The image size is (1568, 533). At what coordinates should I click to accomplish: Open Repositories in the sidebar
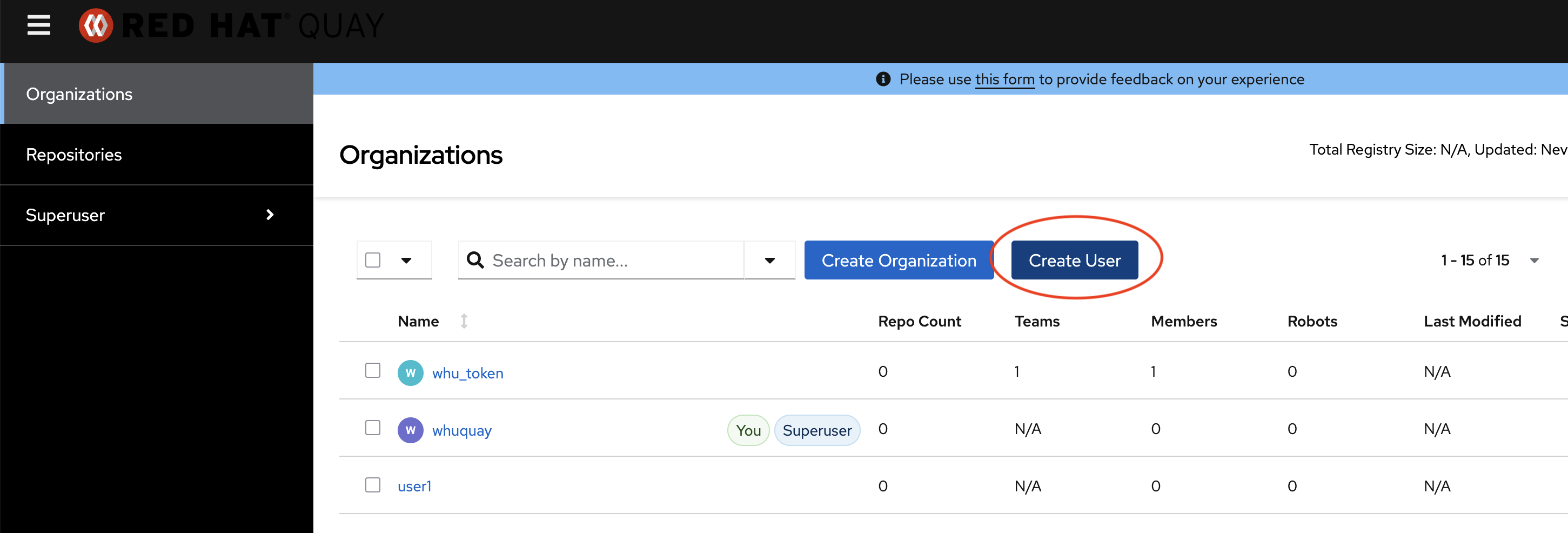pyautogui.click(x=73, y=155)
